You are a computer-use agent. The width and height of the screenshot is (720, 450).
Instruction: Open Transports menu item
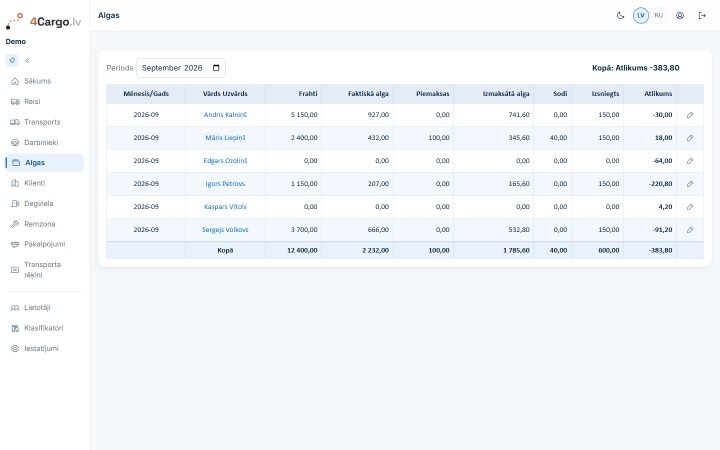tap(45, 122)
